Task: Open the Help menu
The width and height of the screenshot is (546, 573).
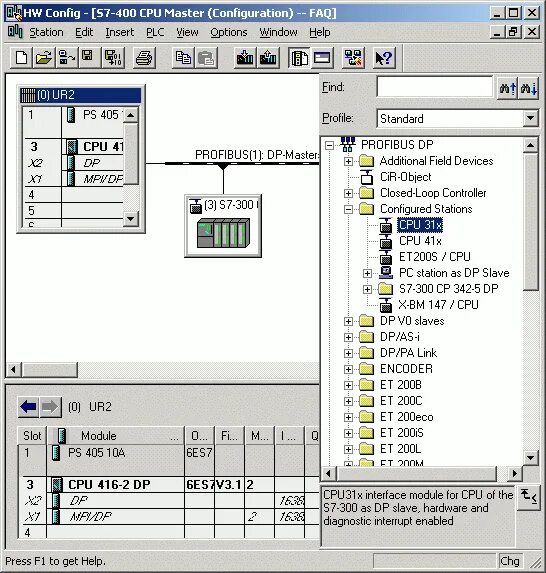Action: (x=320, y=33)
